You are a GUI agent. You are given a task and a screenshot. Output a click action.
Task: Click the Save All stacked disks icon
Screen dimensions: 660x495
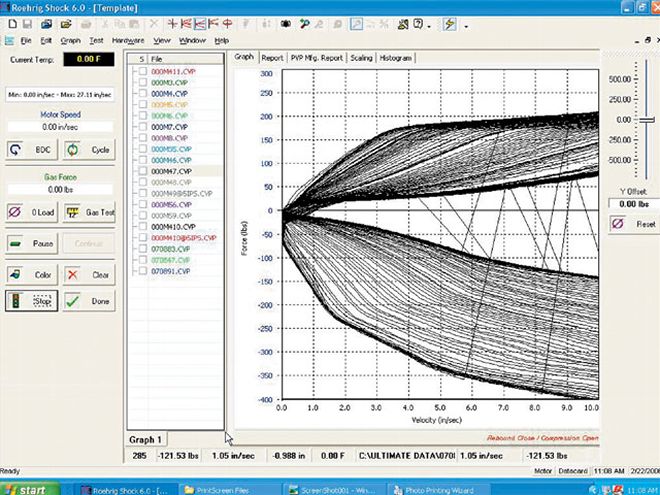pos(46,24)
